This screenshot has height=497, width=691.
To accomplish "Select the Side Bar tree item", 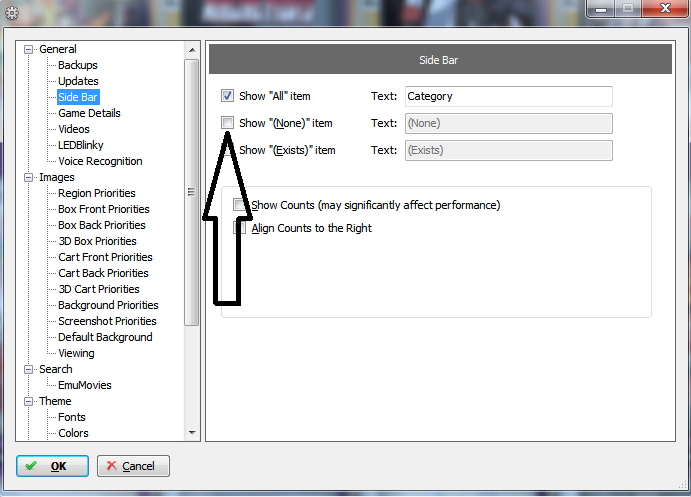I will point(78,97).
